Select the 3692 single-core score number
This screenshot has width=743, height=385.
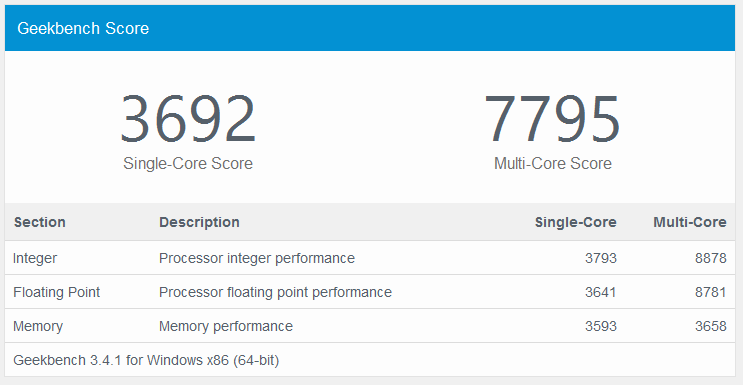click(188, 119)
